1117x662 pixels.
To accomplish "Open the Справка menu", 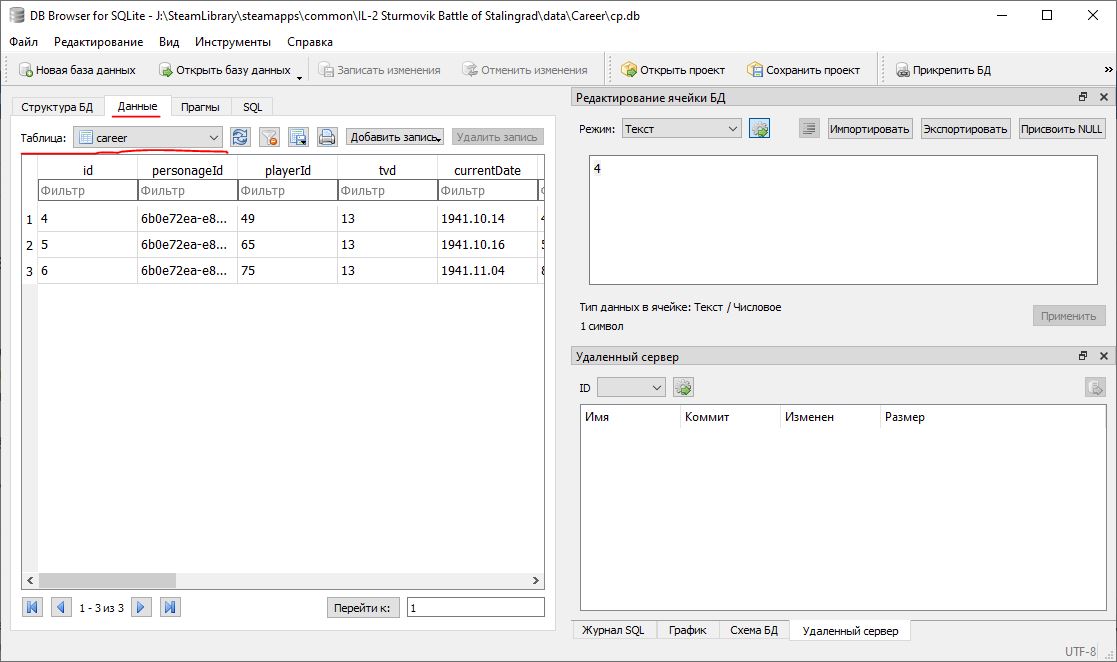I will click(310, 41).
